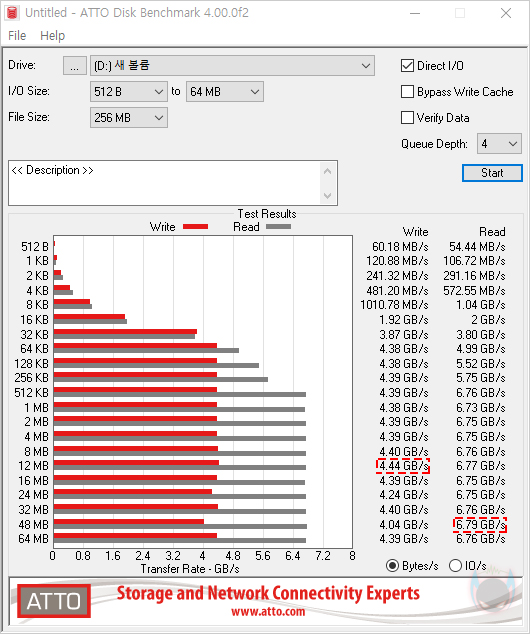The image size is (530, 634).
Task: Open the www.atto.com link
Action: tap(268, 611)
